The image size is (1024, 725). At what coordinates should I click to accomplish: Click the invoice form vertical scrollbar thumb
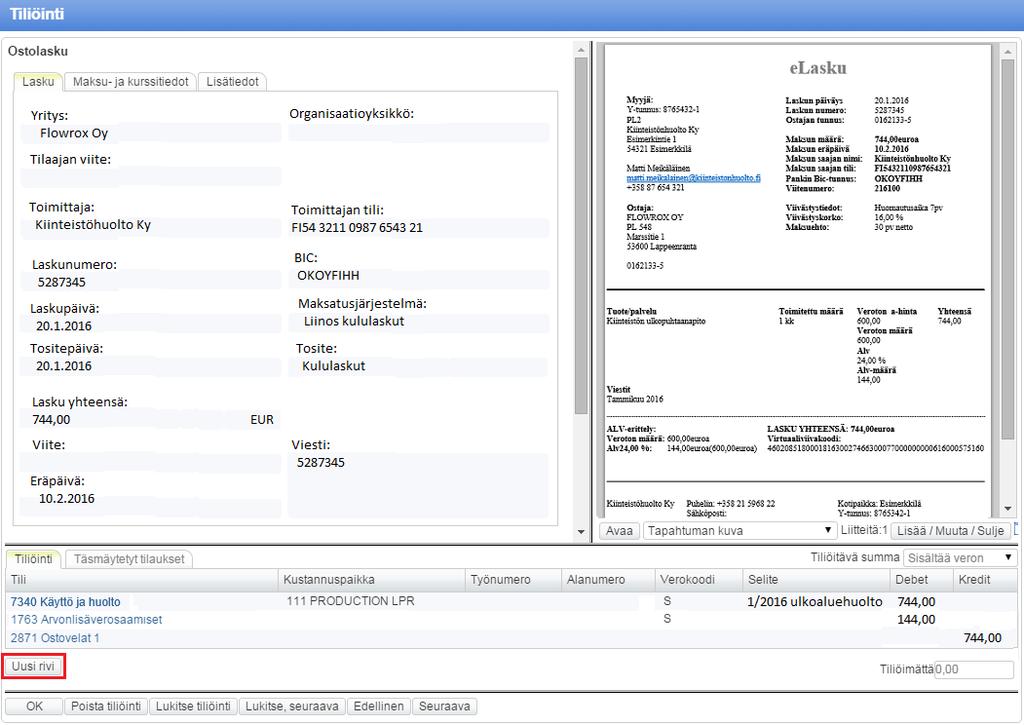581,236
